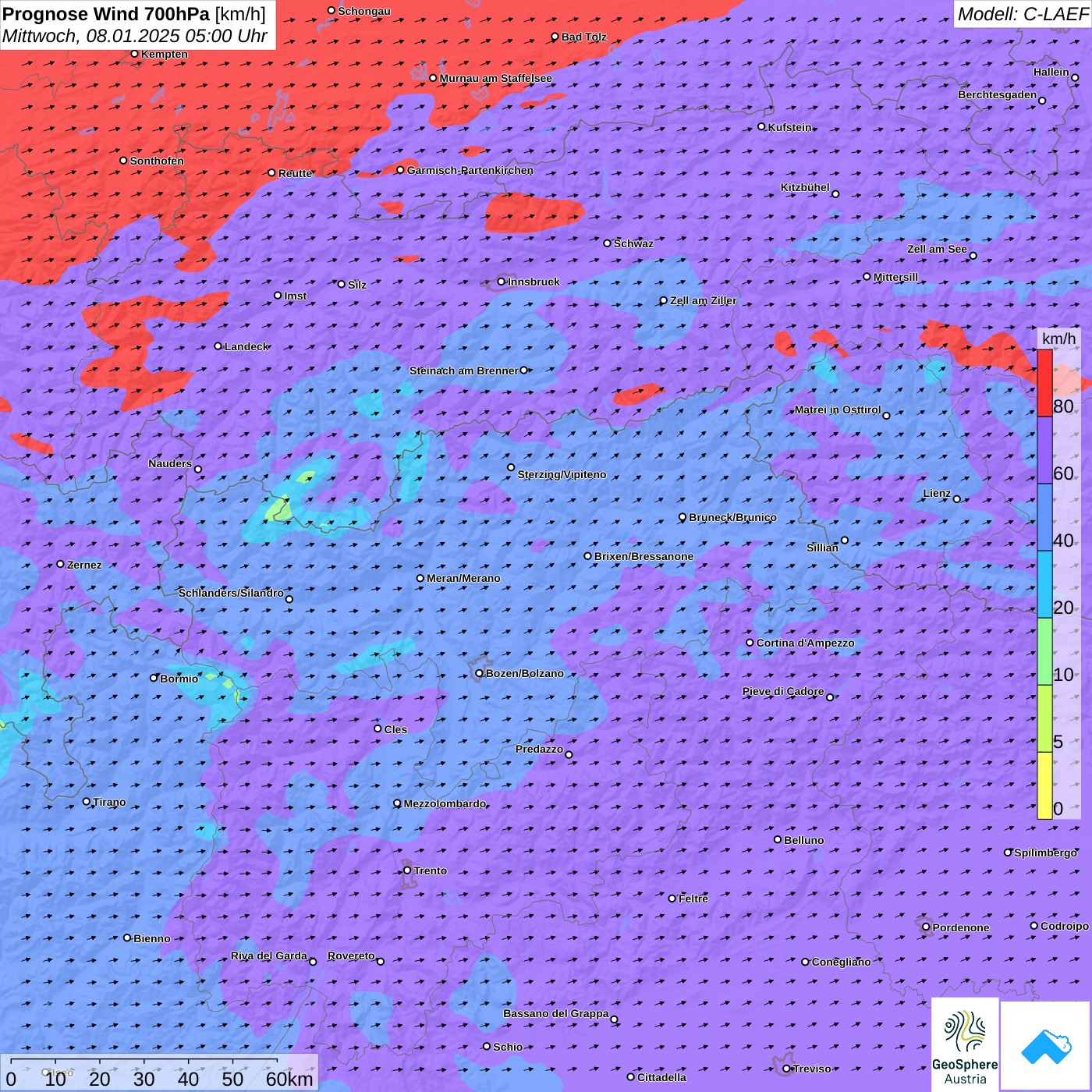Screen dimensions: 1092x1092
Task: Click the 'Reutte' label
Action: pyautogui.click(x=296, y=173)
